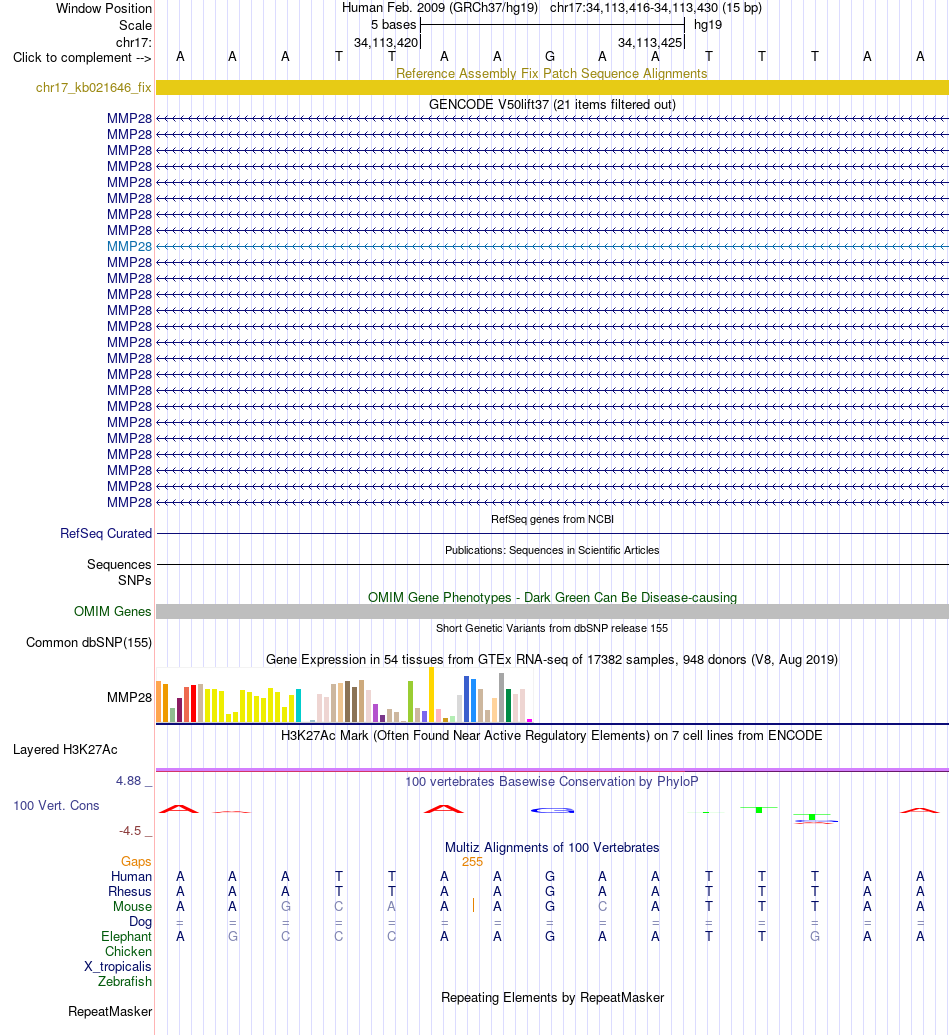Click the 'Human' species row label

tap(131, 877)
